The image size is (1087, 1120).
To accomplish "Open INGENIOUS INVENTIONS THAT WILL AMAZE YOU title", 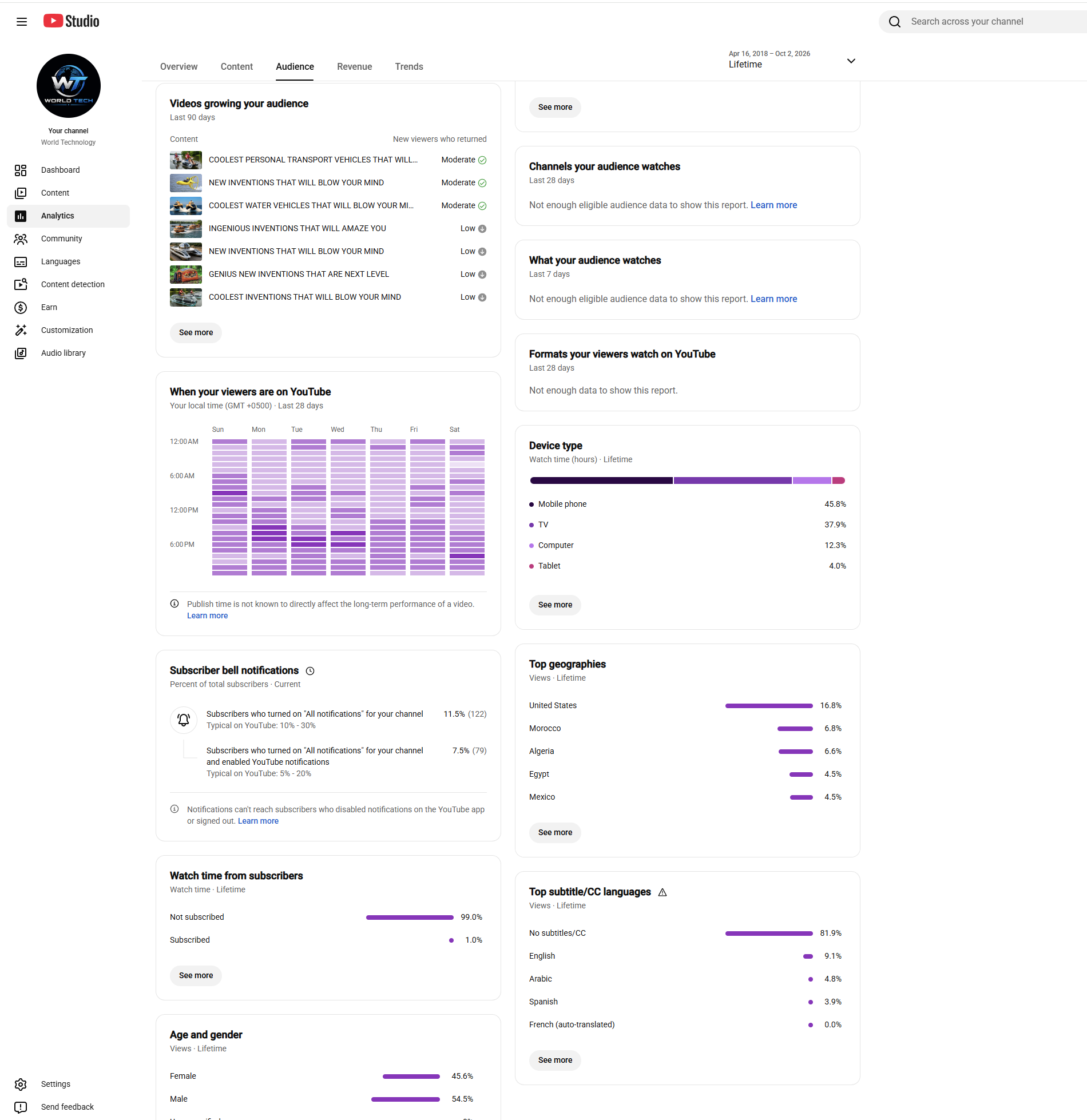I will [x=297, y=228].
